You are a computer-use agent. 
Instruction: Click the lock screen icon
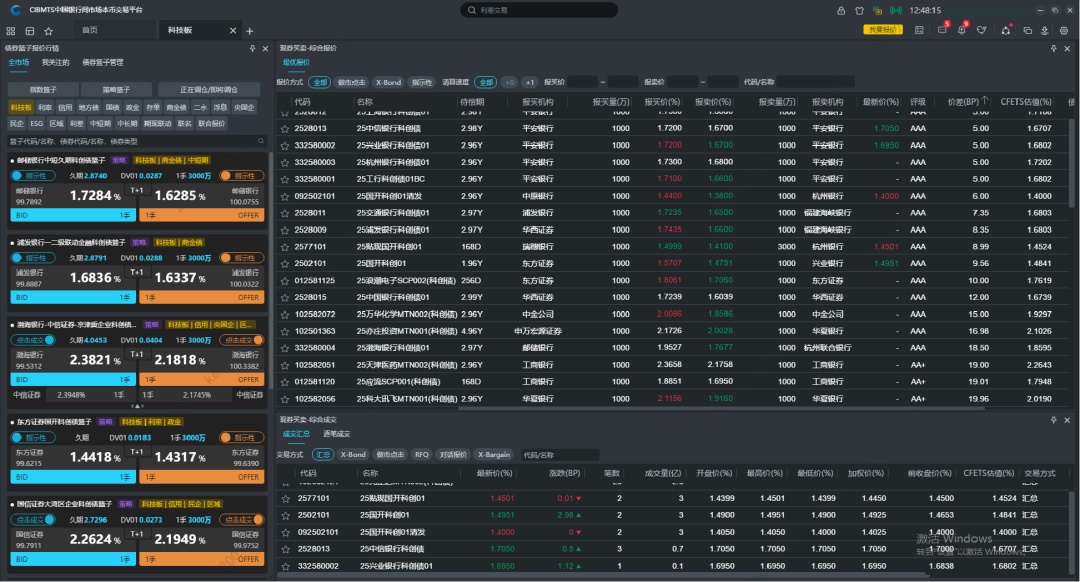[x=841, y=10]
